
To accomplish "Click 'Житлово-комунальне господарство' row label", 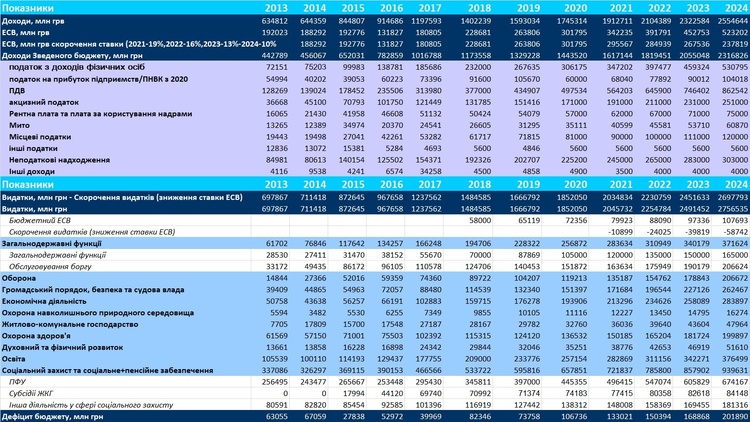I will [x=70, y=324].
